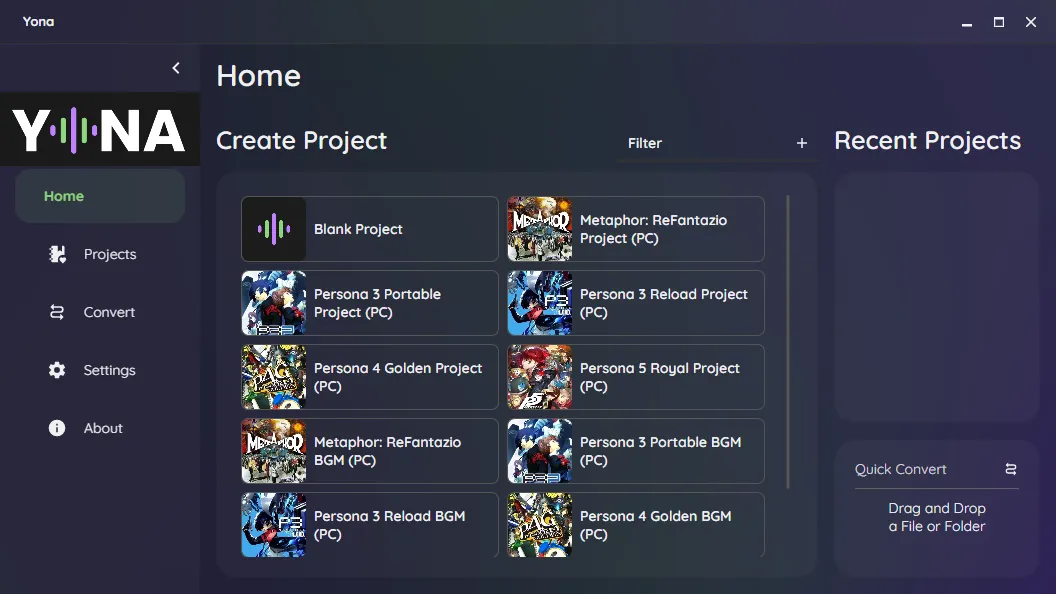Create a Persona 3 Reload Project (PC)
Screen dimensions: 1056x594
point(636,303)
